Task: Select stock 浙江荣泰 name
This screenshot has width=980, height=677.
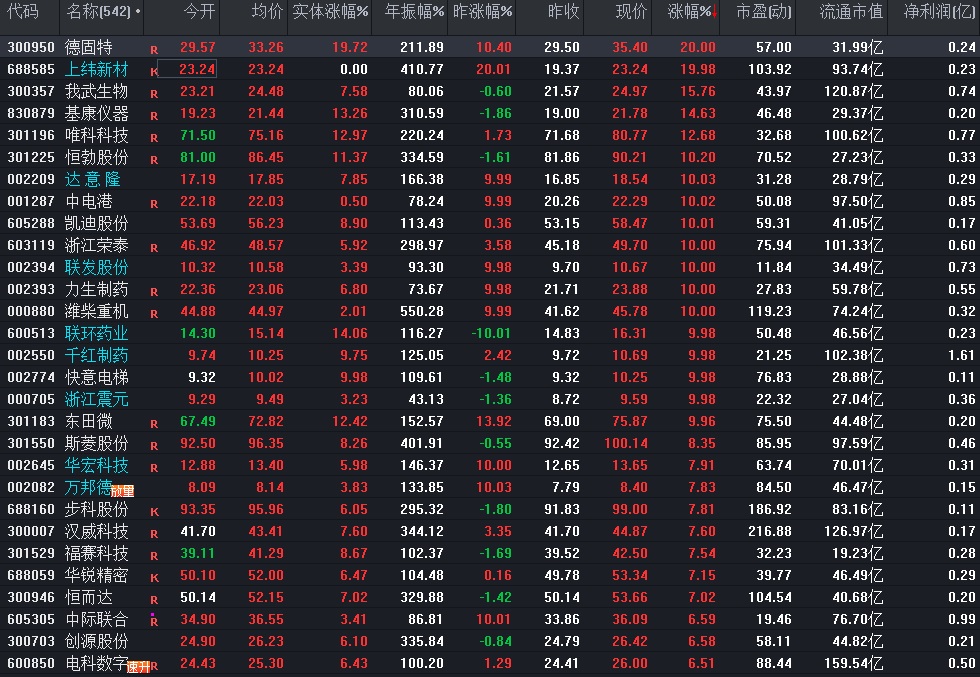Action: click(x=96, y=245)
